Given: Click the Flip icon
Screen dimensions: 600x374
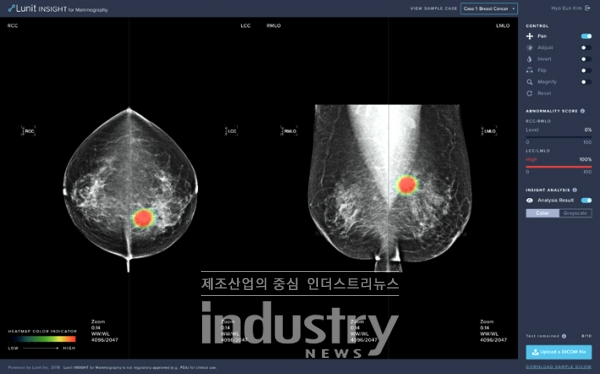Looking at the screenshot, I should pos(530,70).
